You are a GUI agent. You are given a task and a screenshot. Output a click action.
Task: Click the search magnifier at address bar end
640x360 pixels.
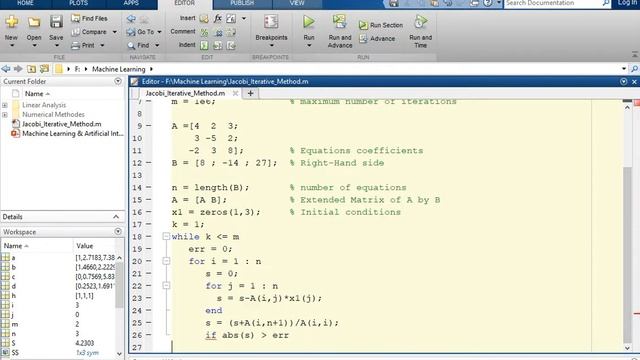[634, 69]
